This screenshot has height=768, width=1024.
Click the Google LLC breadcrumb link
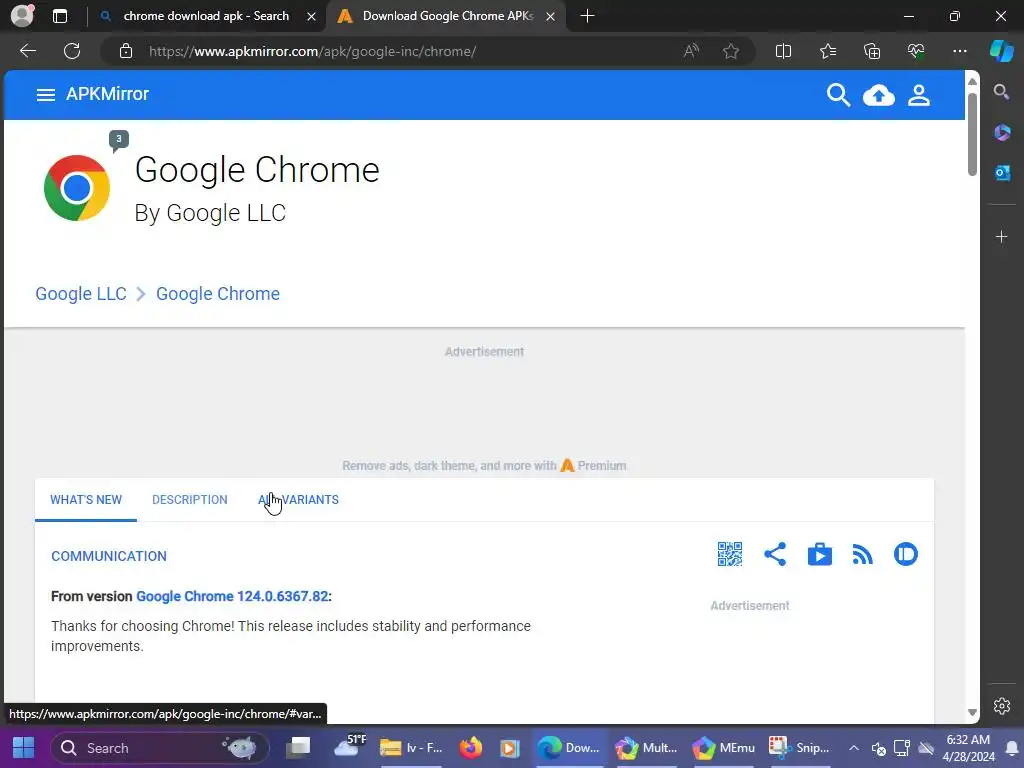pos(81,294)
